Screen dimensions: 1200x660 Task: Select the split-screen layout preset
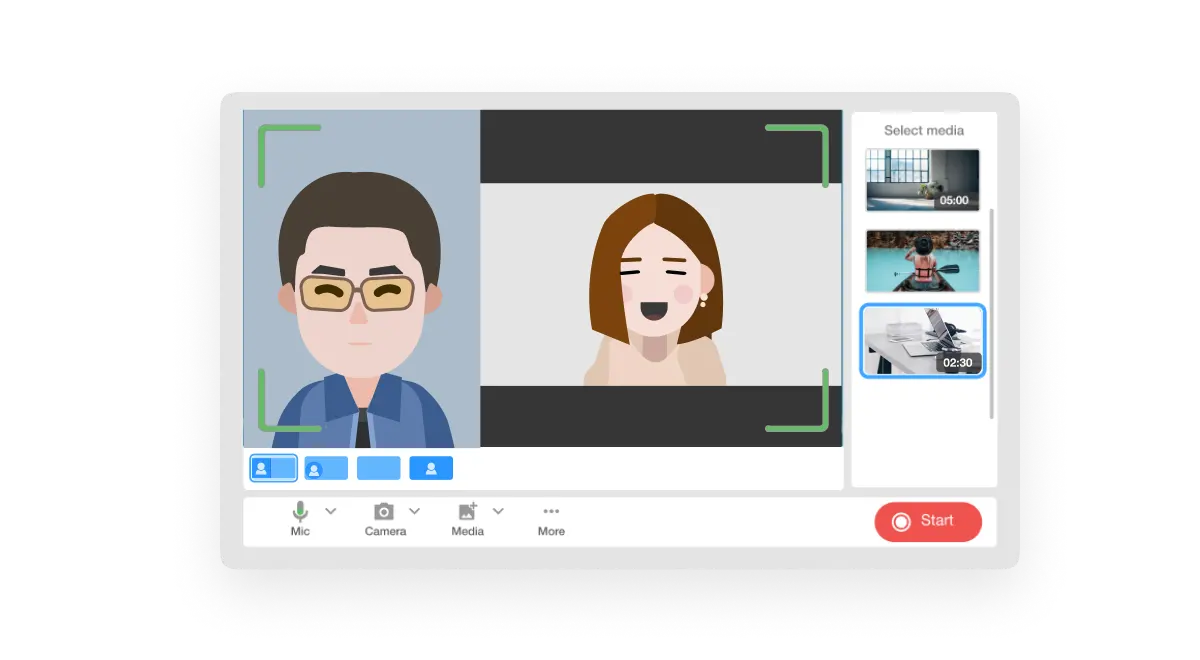tap(272, 467)
